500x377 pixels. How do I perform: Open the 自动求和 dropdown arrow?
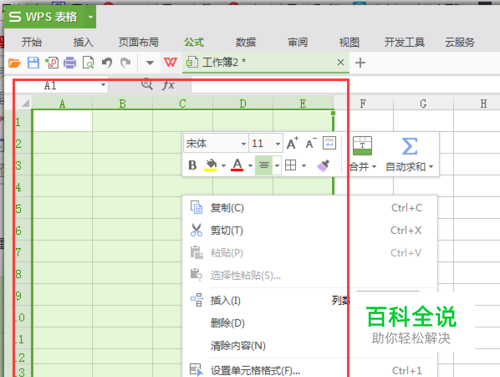pyautogui.click(x=431, y=166)
